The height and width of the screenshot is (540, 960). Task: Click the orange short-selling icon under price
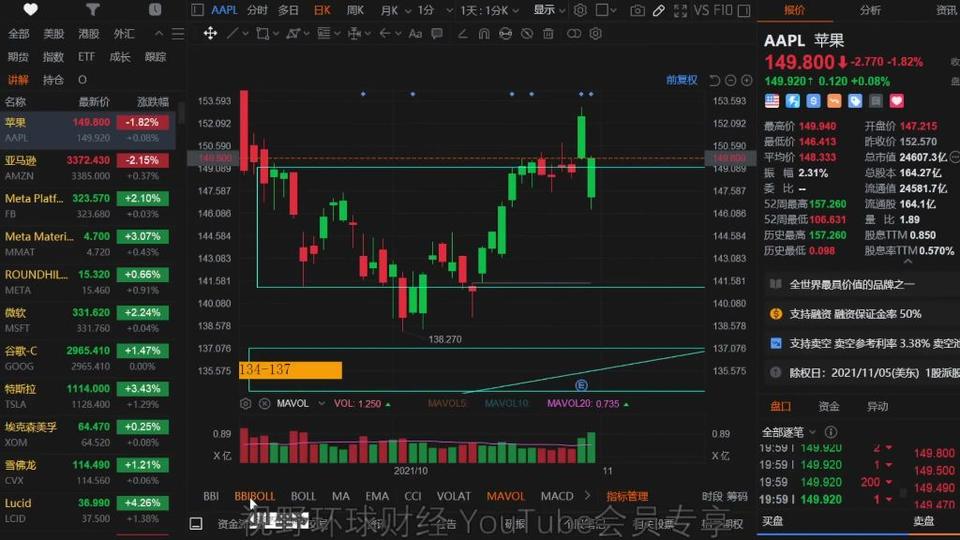tap(834, 101)
